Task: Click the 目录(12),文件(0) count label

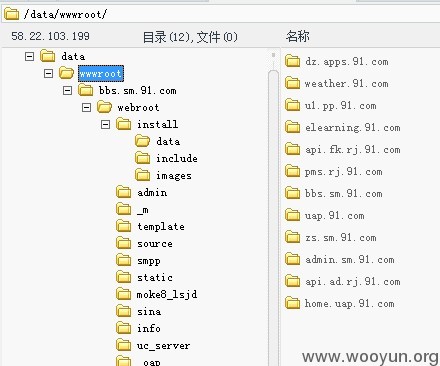Action: [190, 37]
